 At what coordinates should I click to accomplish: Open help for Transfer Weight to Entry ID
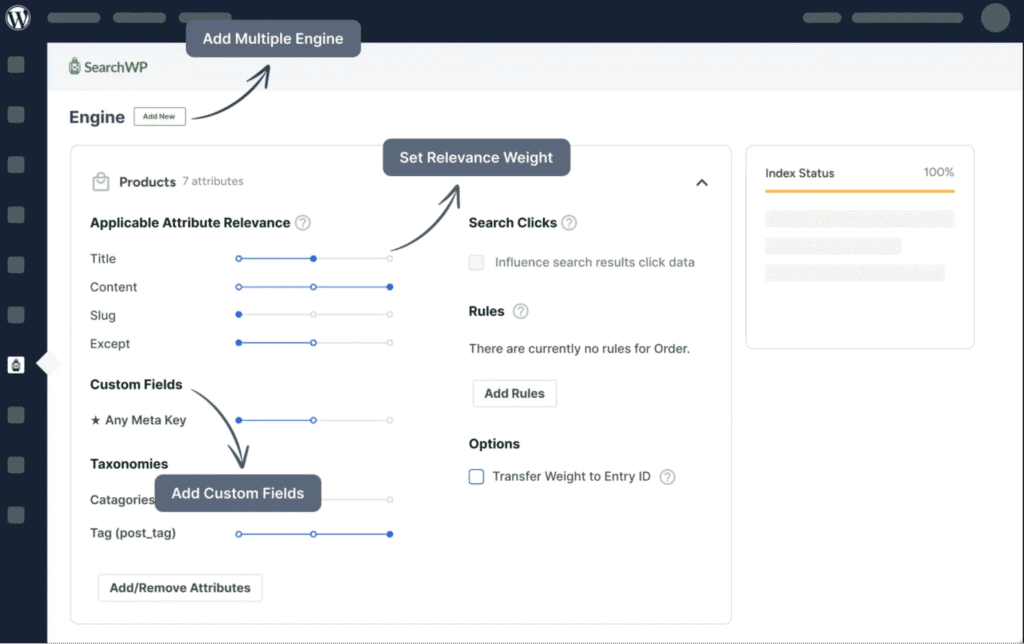tap(668, 477)
